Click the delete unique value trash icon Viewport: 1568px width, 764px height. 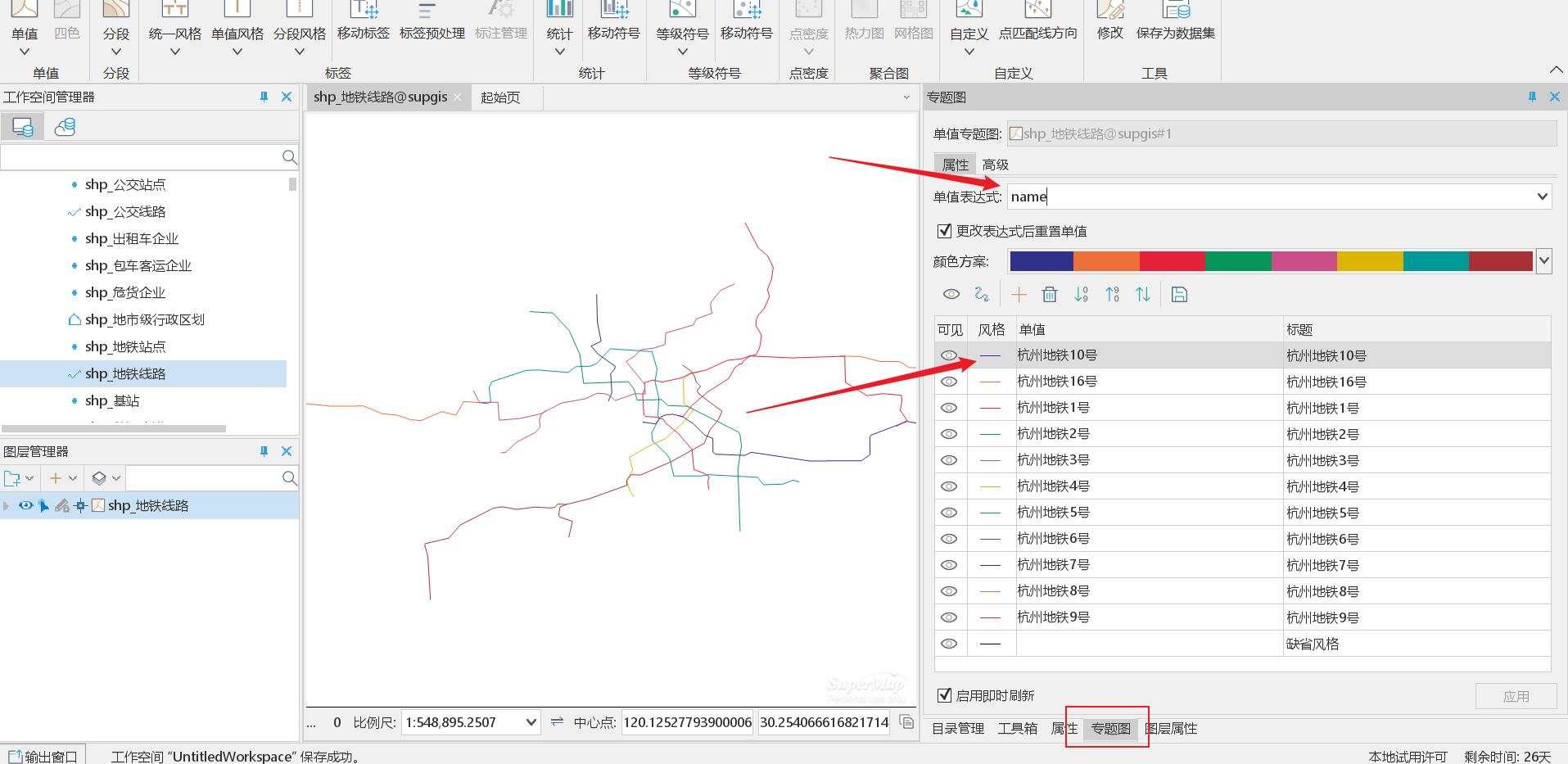tap(1050, 295)
